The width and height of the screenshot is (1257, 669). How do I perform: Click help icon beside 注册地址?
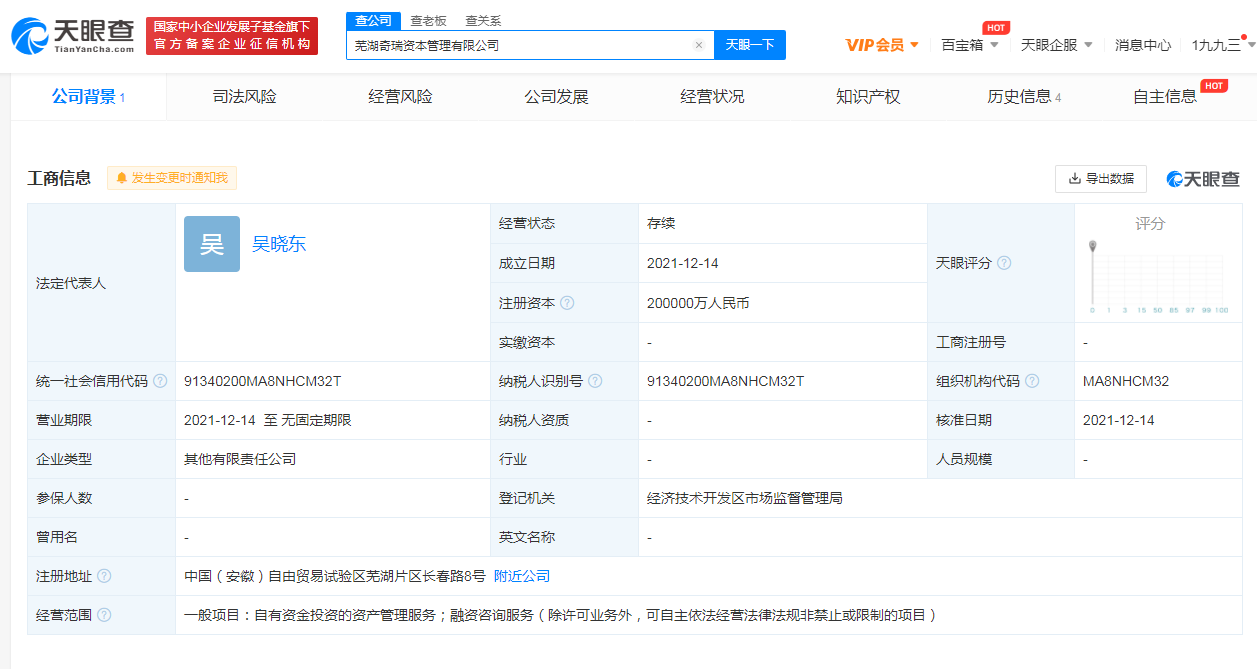pos(104,576)
